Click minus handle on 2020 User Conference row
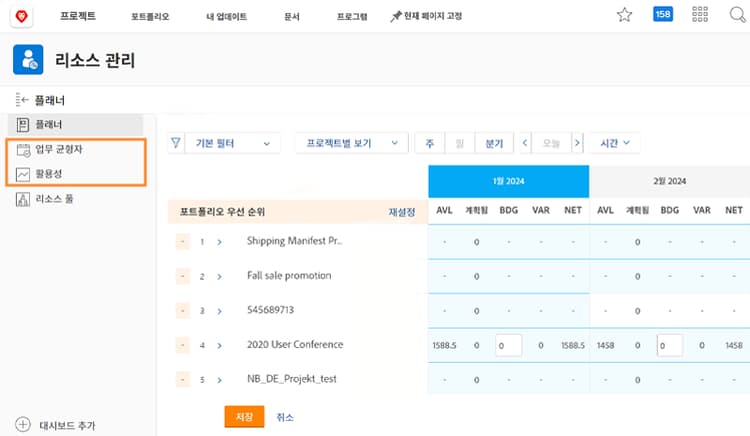Screen dimensions: 750x436 182,345
